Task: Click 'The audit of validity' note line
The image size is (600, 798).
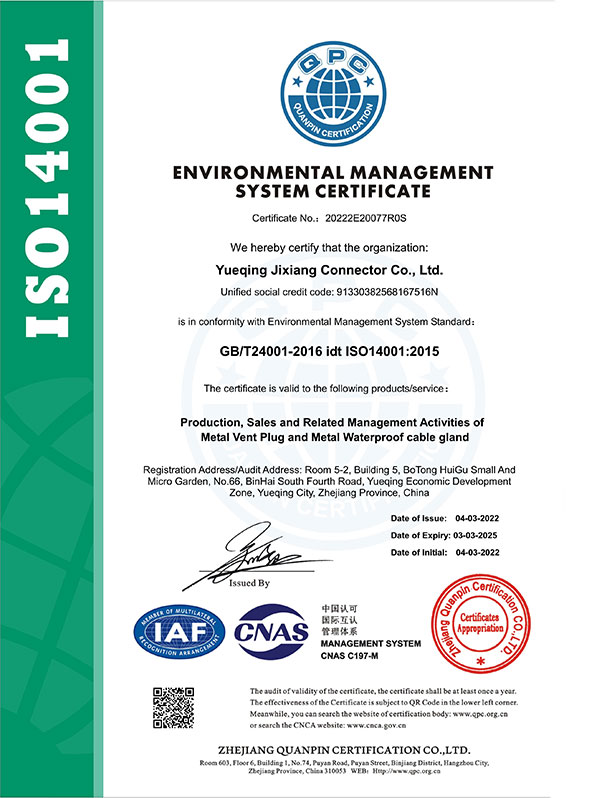Action: 383,691
